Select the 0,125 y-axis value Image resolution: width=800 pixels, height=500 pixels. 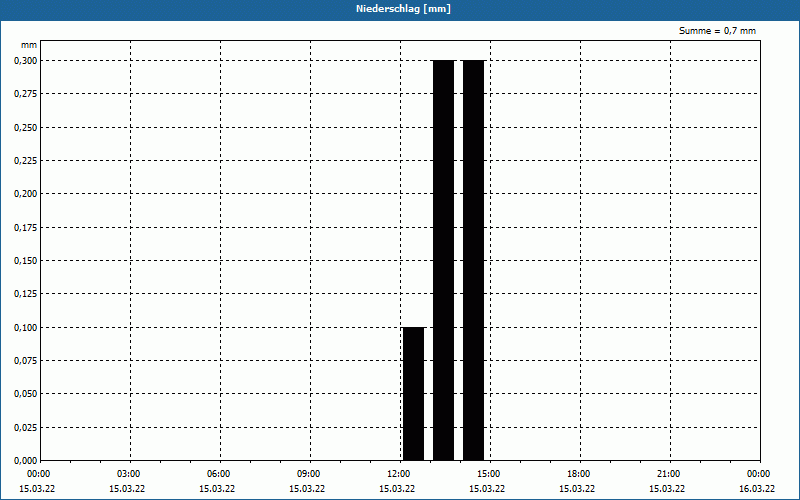(x=26, y=294)
